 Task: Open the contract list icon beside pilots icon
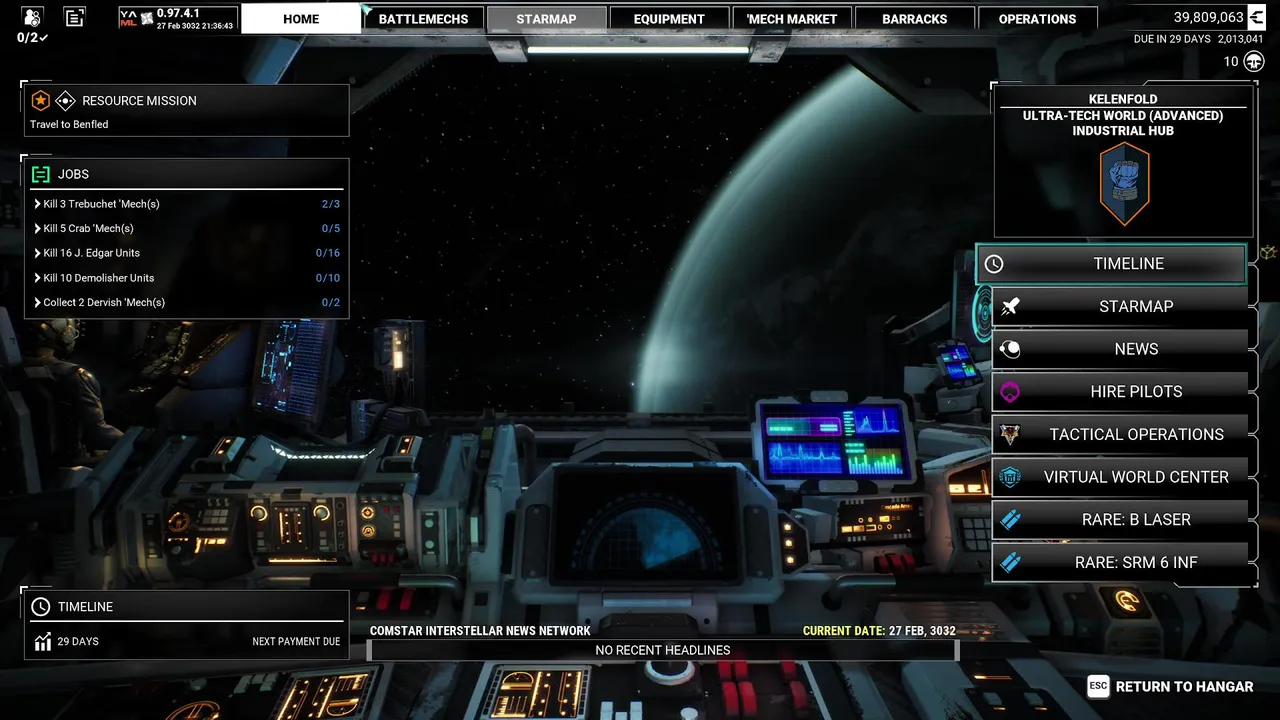tap(74, 16)
